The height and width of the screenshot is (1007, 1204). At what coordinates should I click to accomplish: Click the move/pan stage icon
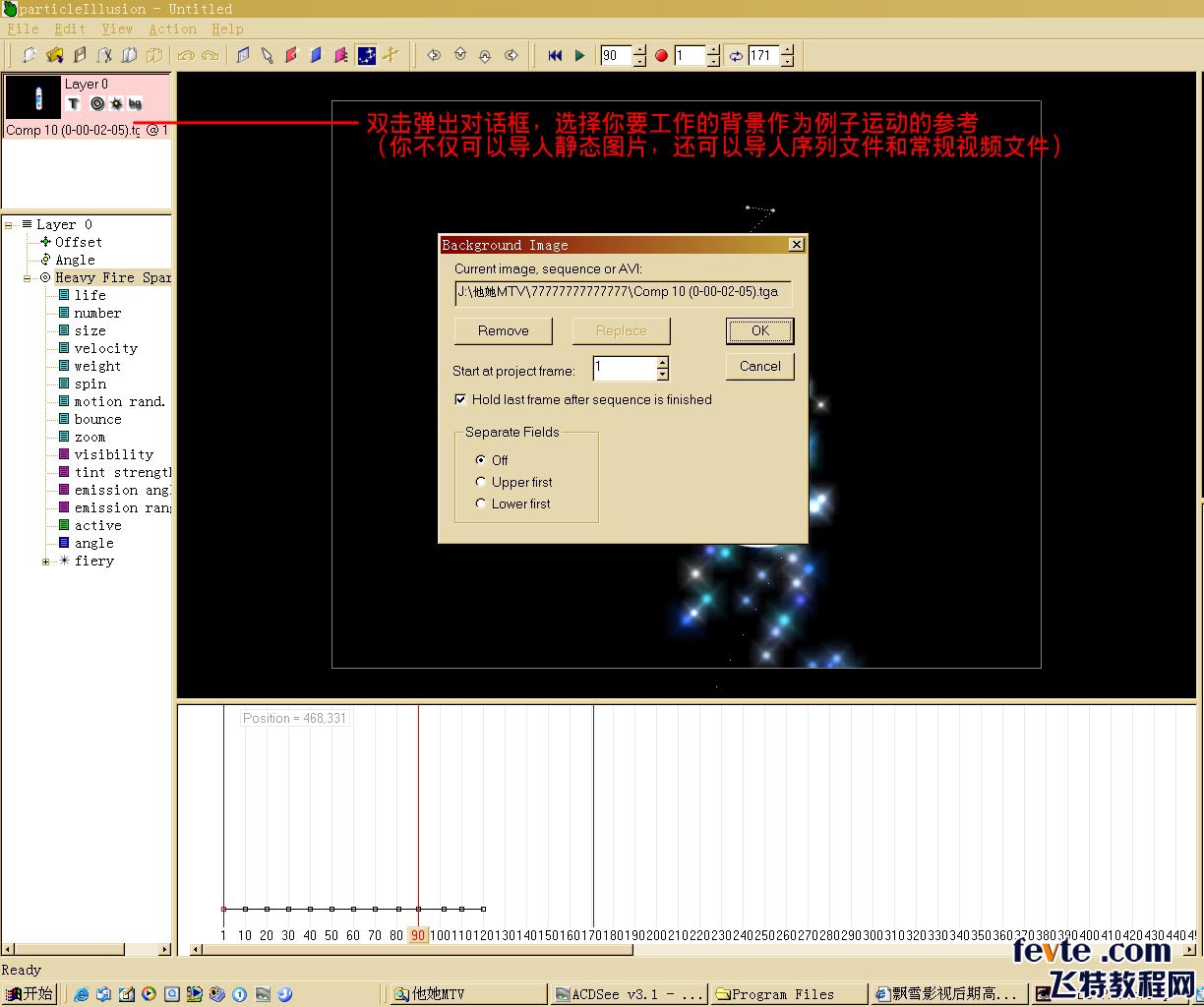click(x=391, y=56)
